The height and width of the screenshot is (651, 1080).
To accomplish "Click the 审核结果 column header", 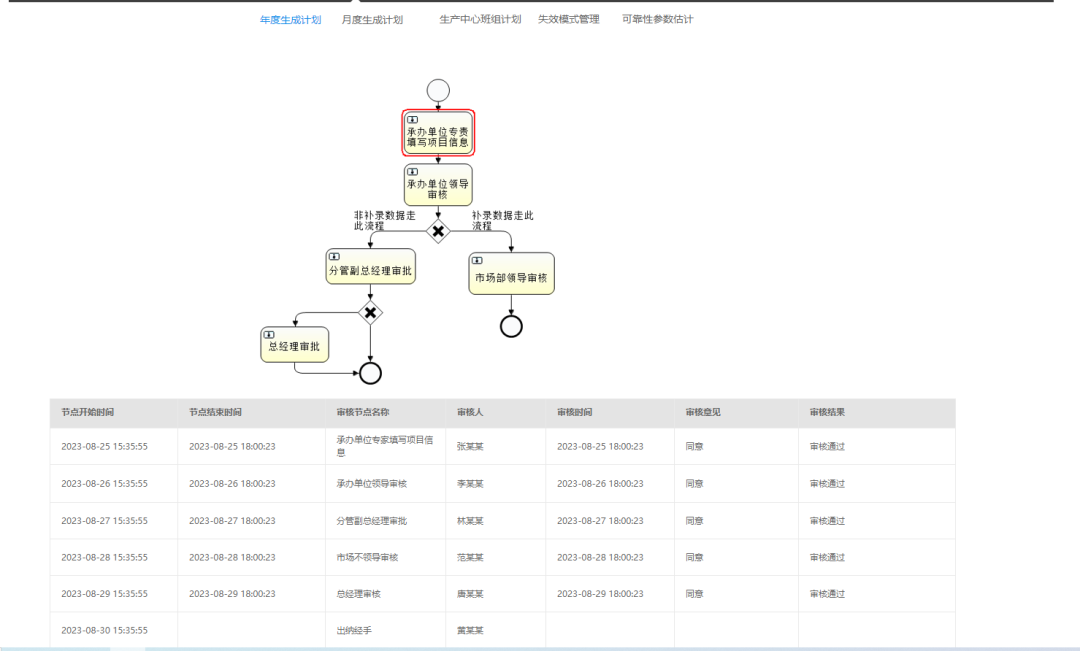I will click(x=827, y=412).
